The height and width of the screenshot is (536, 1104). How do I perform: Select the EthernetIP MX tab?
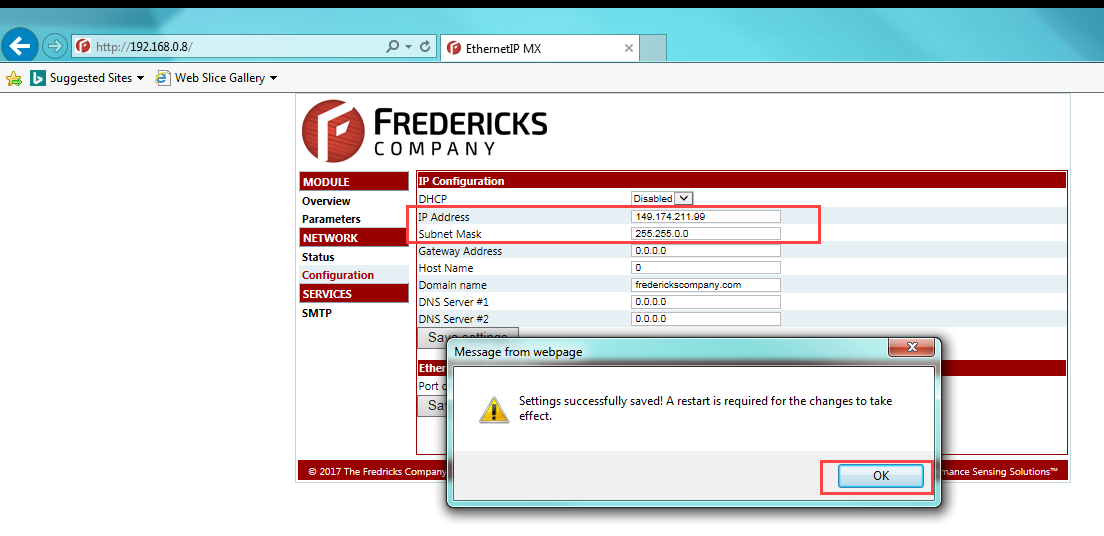click(x=539, y=48)
